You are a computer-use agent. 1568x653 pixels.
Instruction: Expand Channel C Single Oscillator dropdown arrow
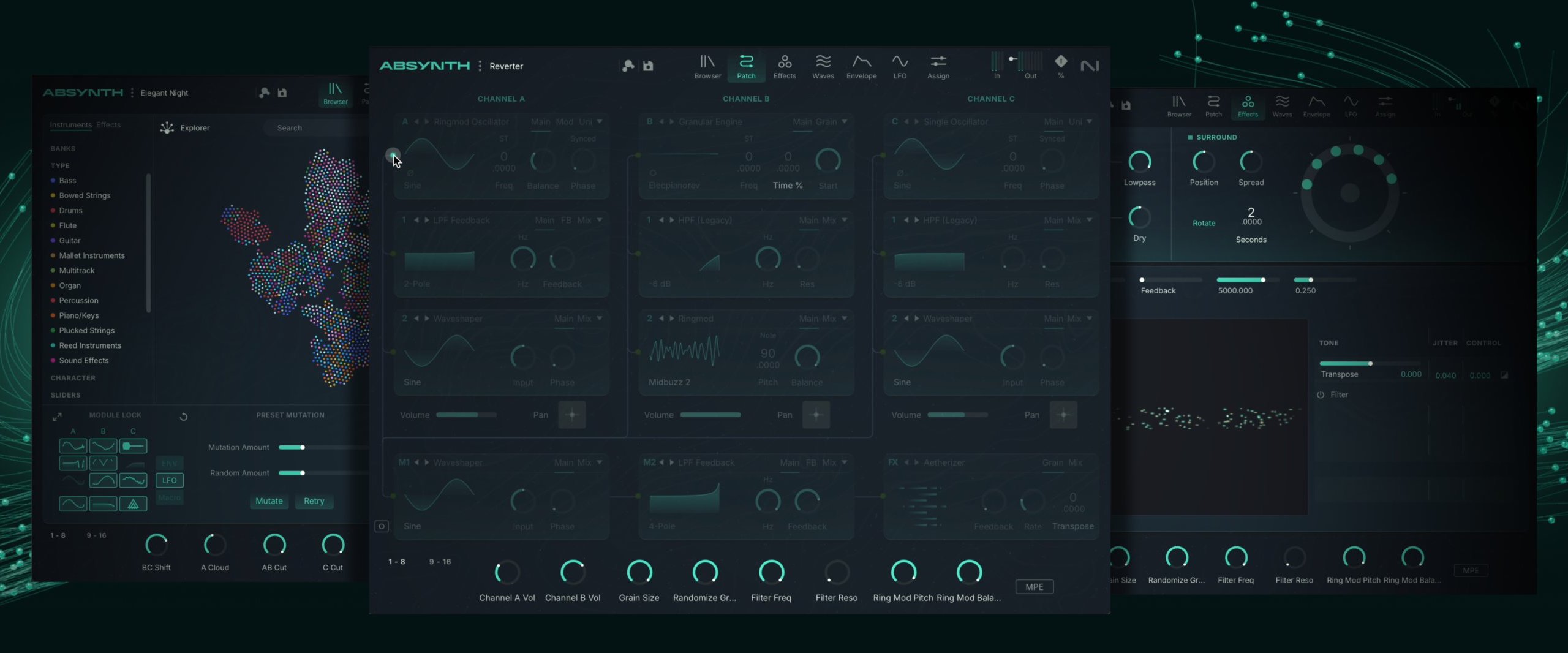(x=1089, y=122)
